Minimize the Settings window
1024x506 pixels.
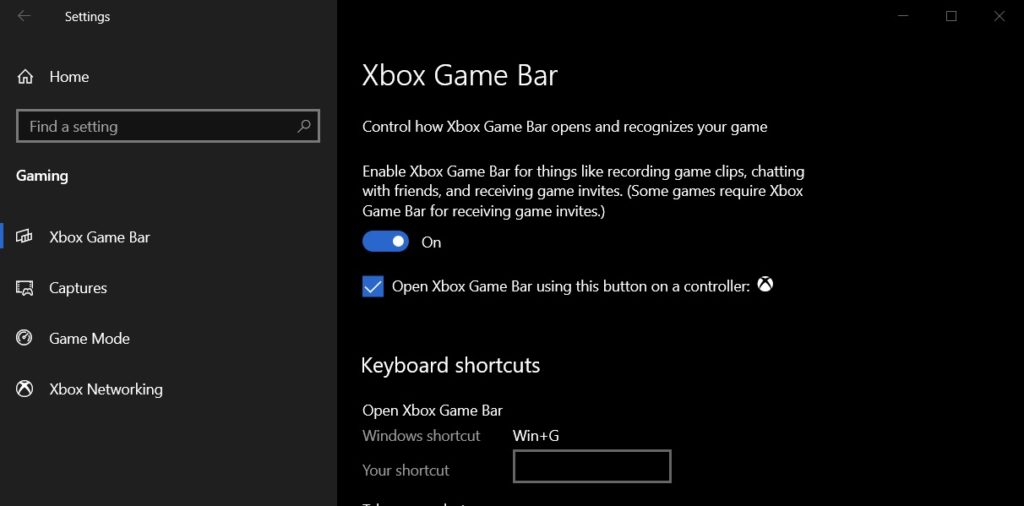coord(904,16)
